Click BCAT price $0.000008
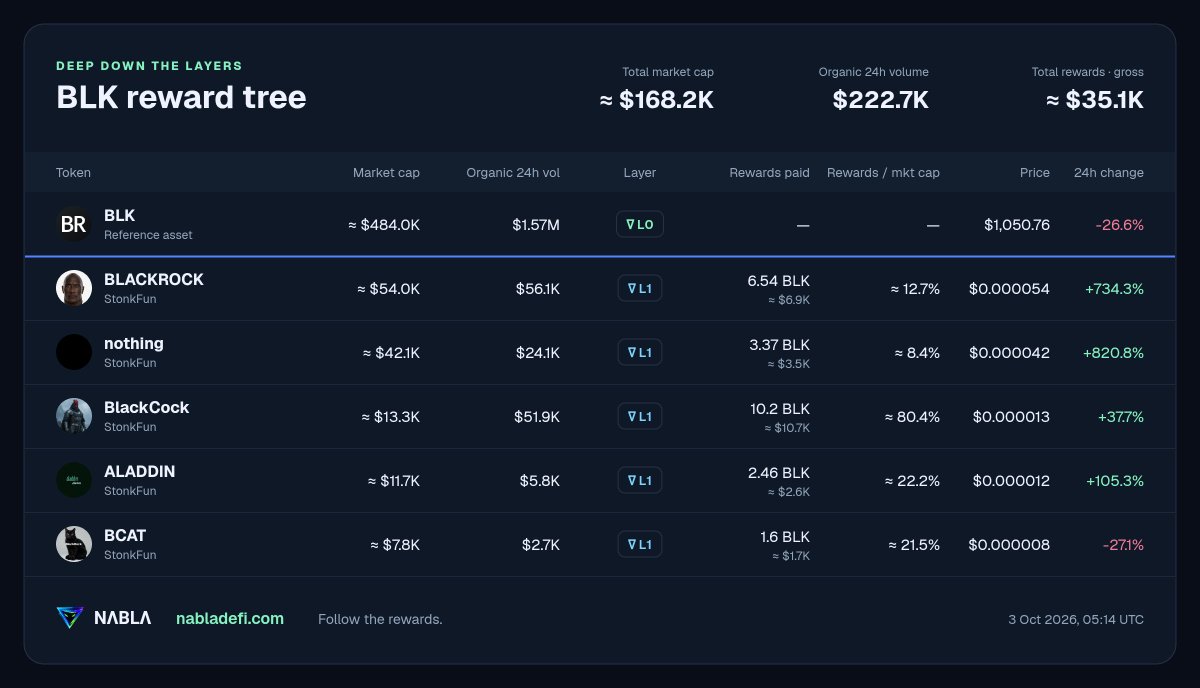The height and width of the screenshot is (688, 1200). pyautogui.click(x=1009, y=545)
